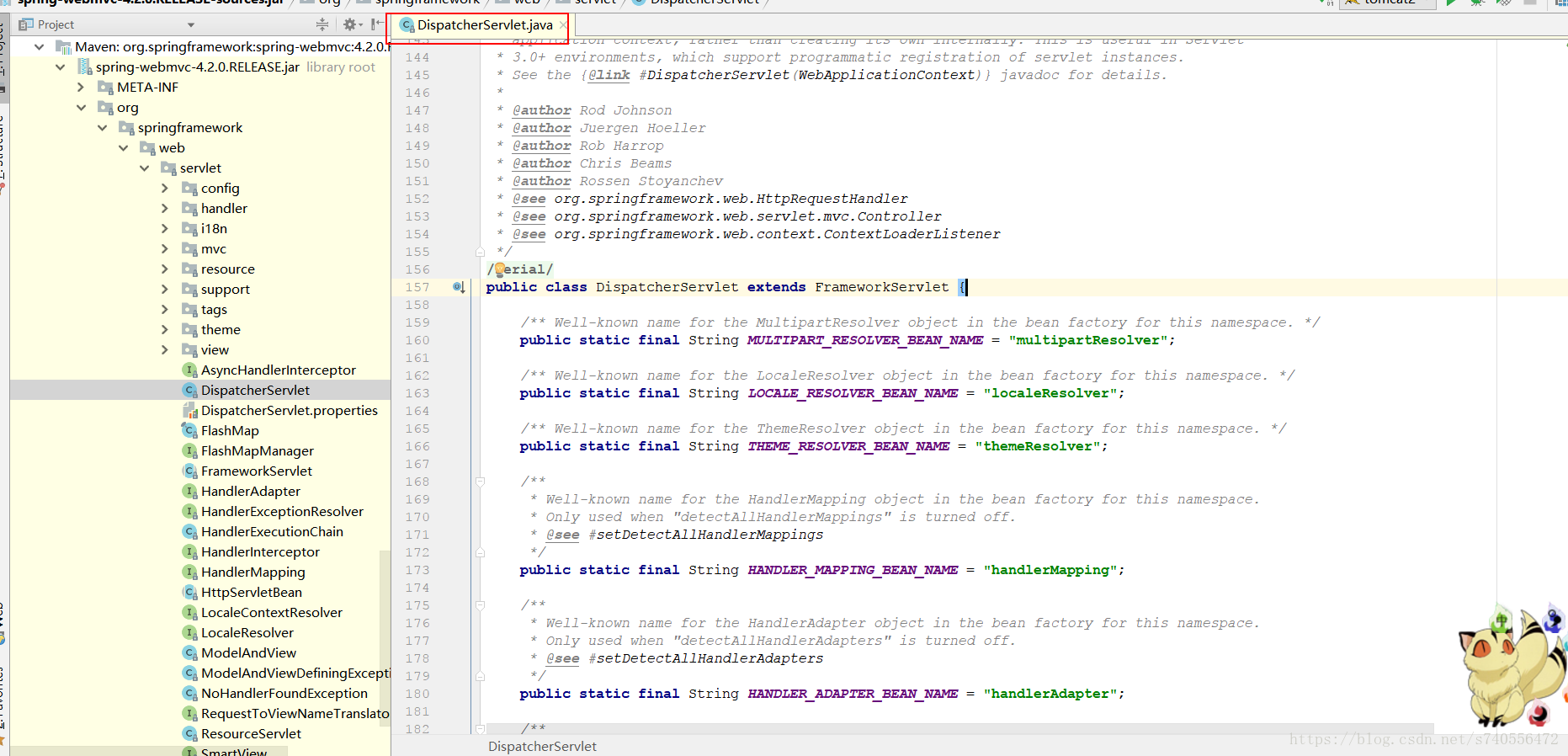The width and height of the screenshot is (1568, 756).
Task: Expand the i18n package
Action: [x=165, y=229]
